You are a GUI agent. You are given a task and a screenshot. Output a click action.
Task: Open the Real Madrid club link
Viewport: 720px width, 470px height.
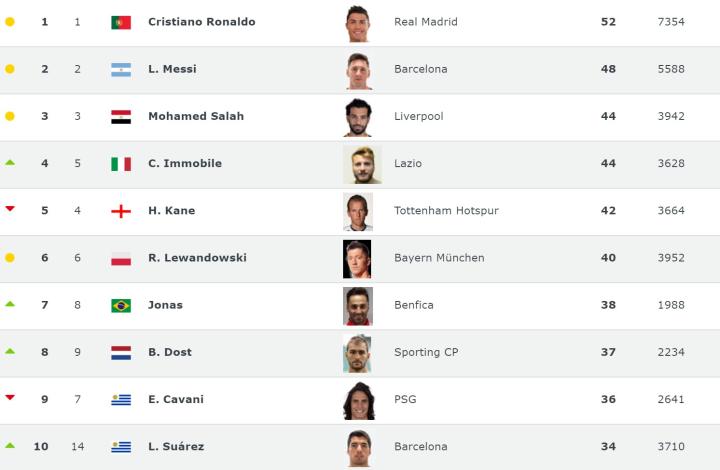pyautogui.click(x=426, y=22)
